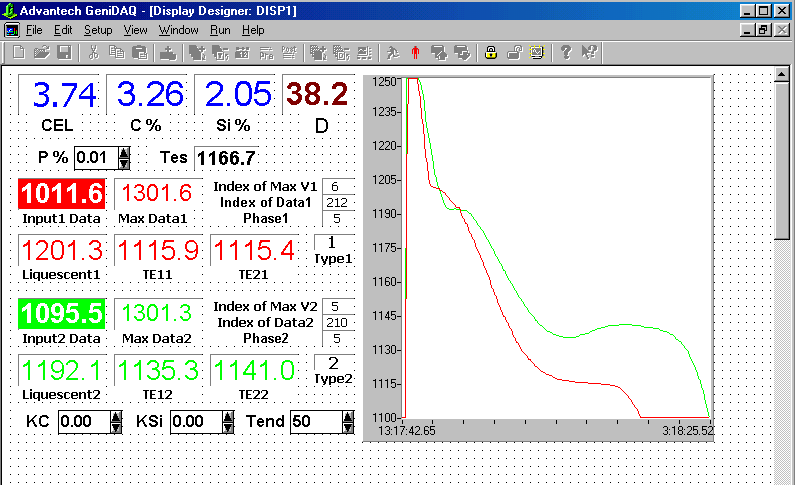This screenshot has height=485, width=795.
Task: Click the 'Post' script toolbar icon
Action: click(x=289, y=52)
